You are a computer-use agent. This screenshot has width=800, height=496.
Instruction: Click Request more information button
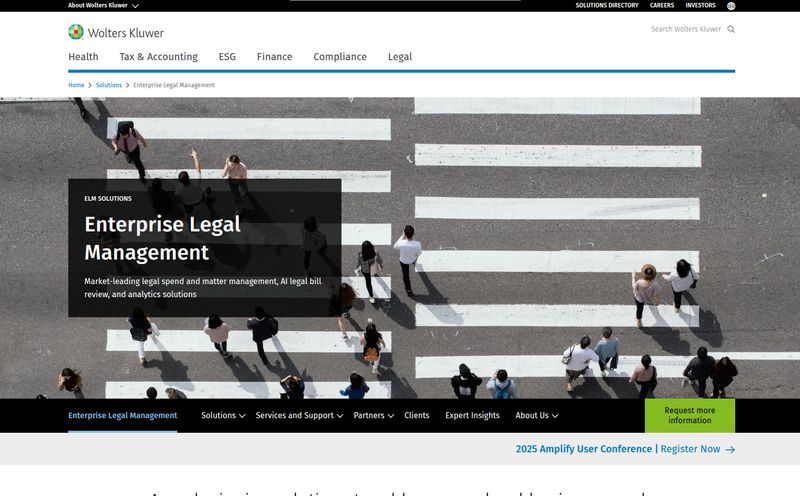click(x=690, y=415)
